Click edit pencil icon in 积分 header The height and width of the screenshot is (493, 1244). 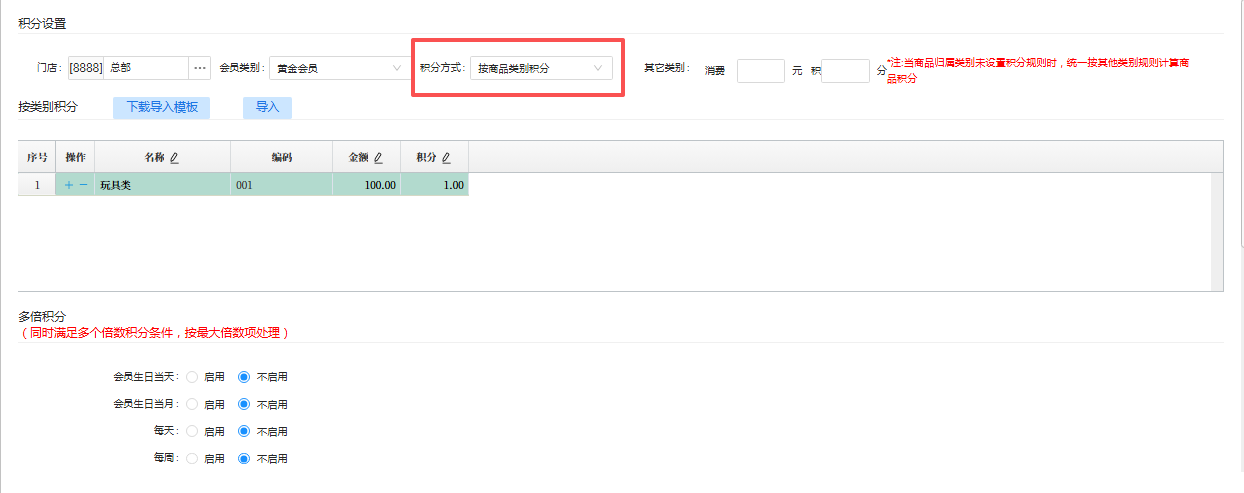click(446, 158)
